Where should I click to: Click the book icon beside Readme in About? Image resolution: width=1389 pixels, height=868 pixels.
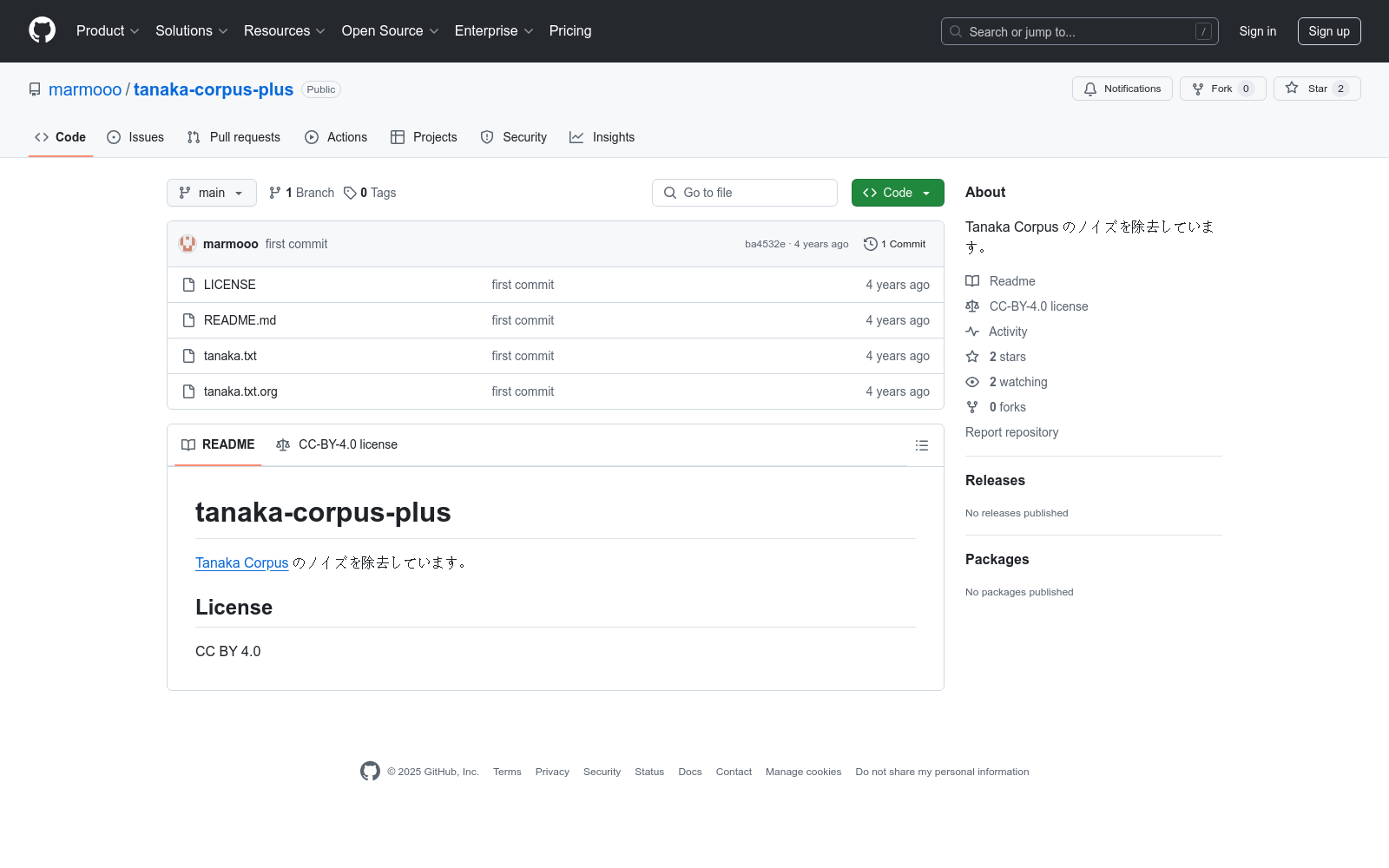pos(972,281)
